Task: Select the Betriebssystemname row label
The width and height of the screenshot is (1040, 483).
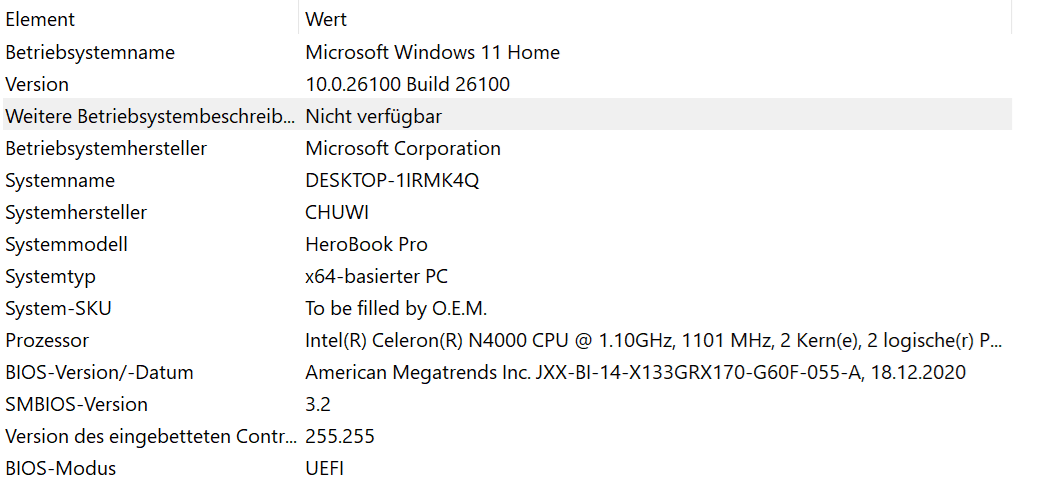Action: pyautogui.click(x=90, y=52)
